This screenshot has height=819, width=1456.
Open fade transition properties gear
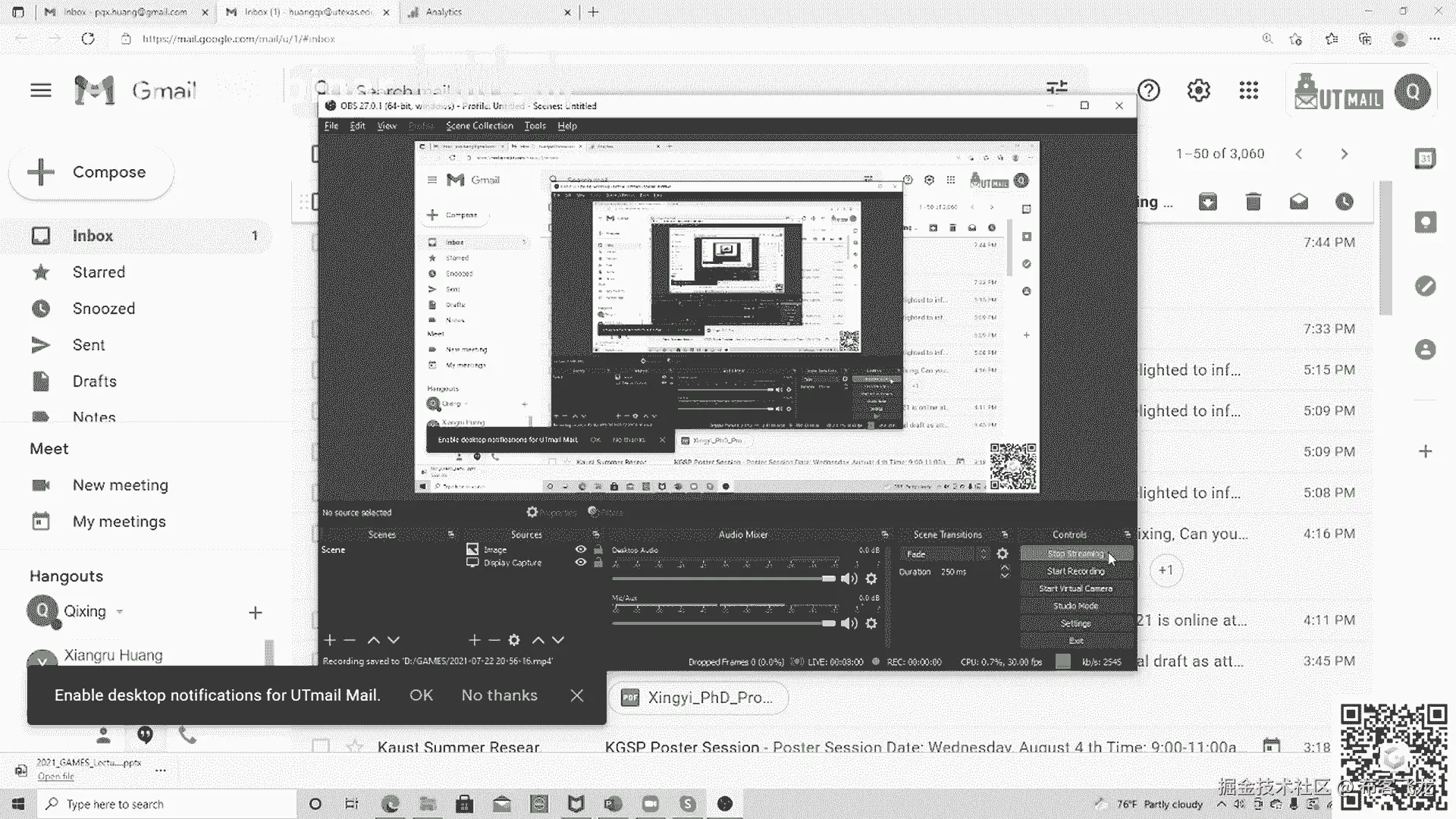1003,554
